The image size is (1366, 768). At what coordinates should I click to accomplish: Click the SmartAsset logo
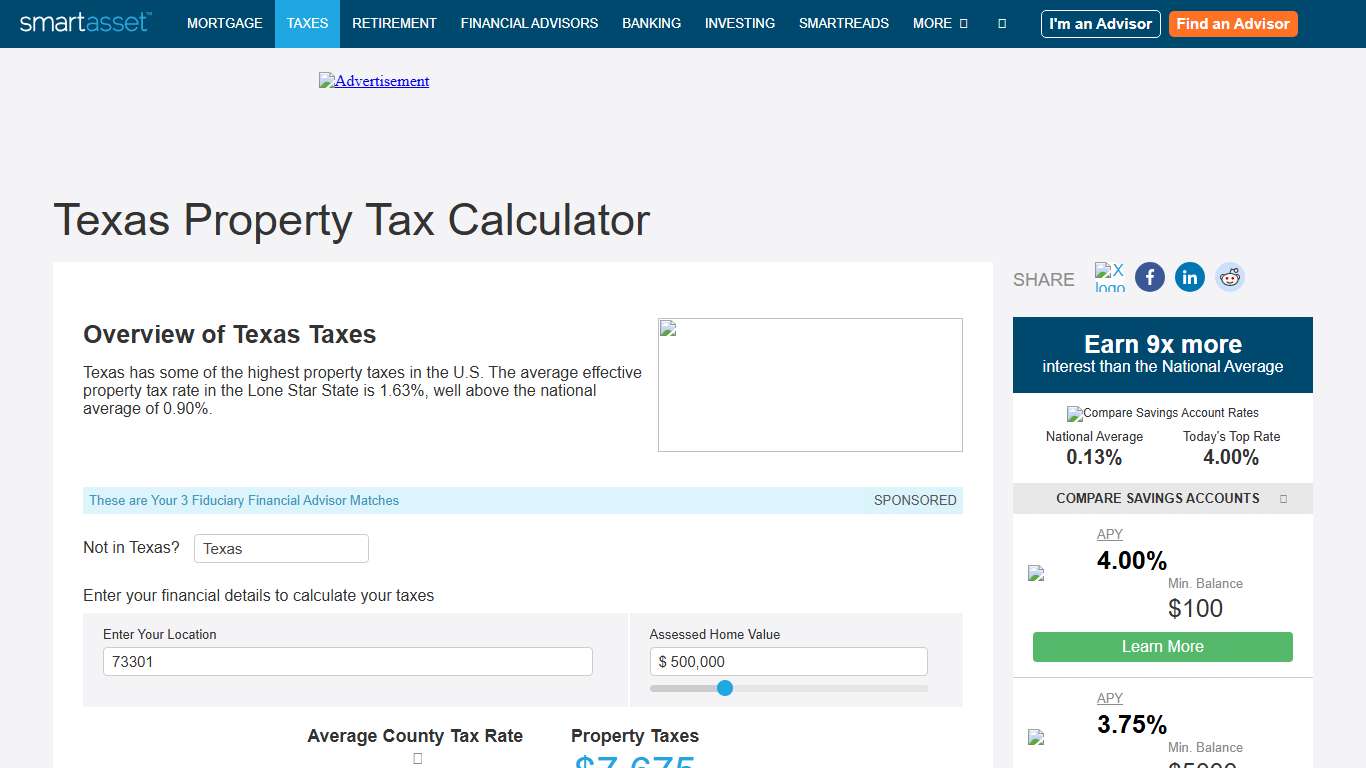(84, 23)
